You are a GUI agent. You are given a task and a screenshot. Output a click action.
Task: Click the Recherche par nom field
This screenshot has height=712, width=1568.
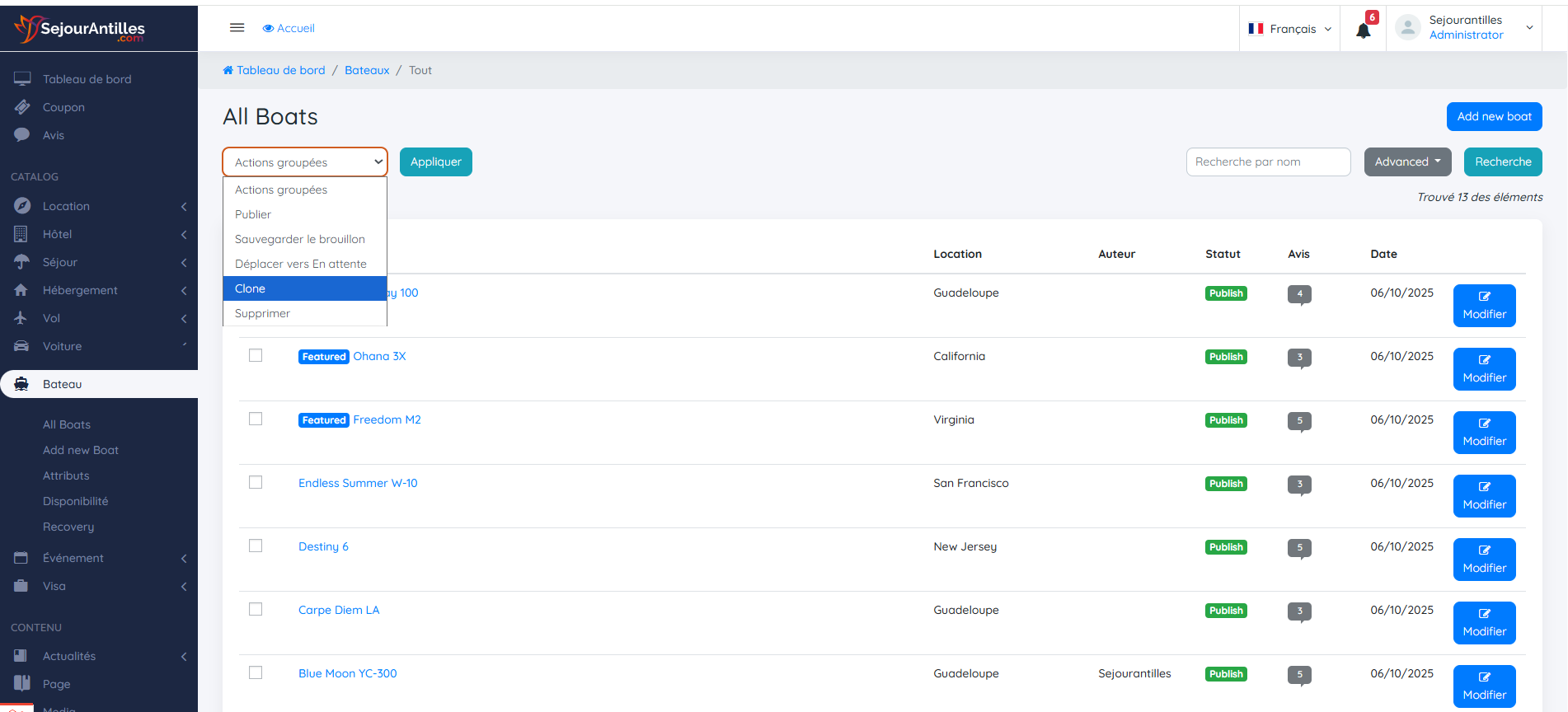point(1267,162)
